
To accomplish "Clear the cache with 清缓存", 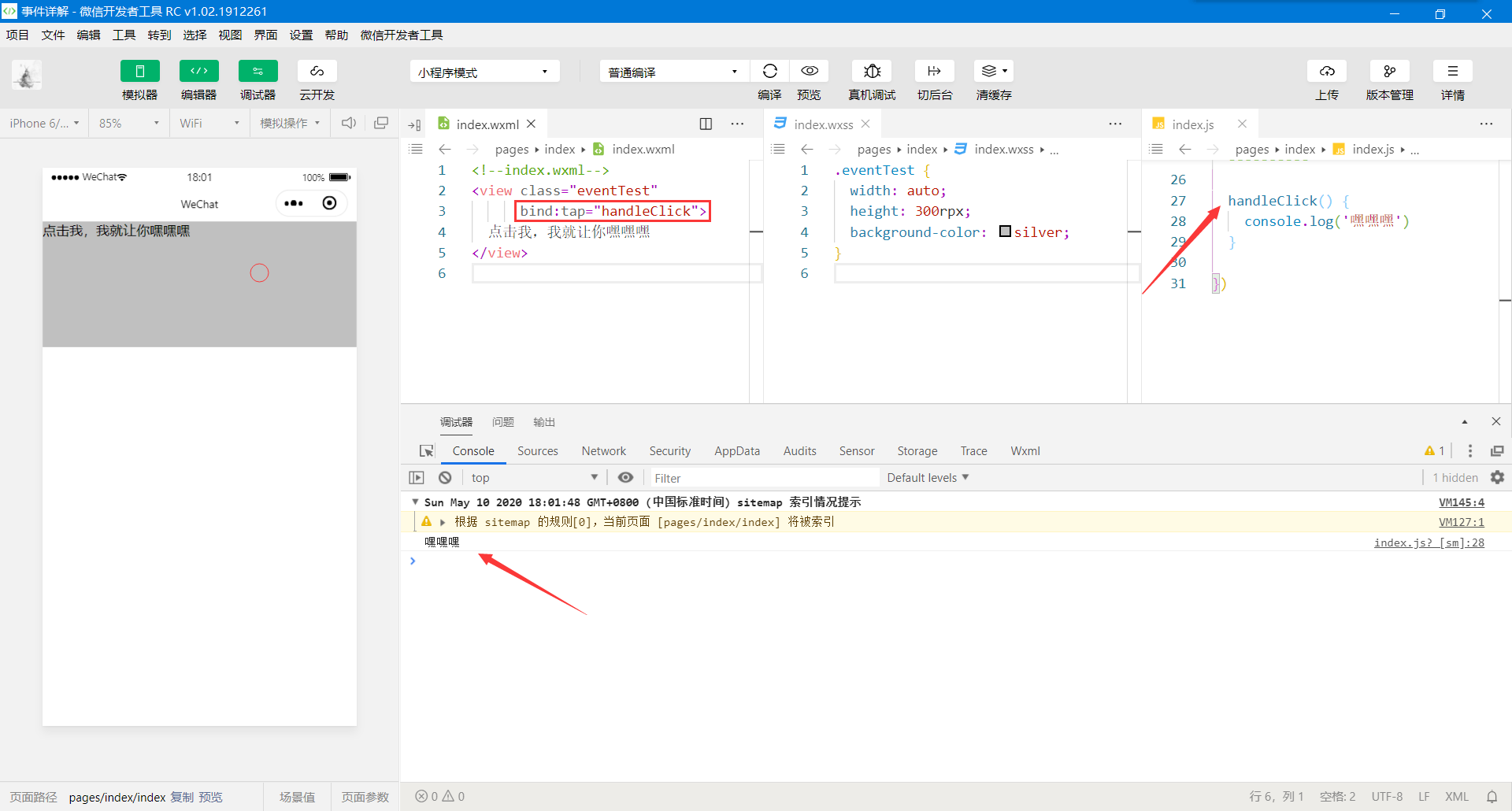I will pyautogui.click(x=991, y=71).
